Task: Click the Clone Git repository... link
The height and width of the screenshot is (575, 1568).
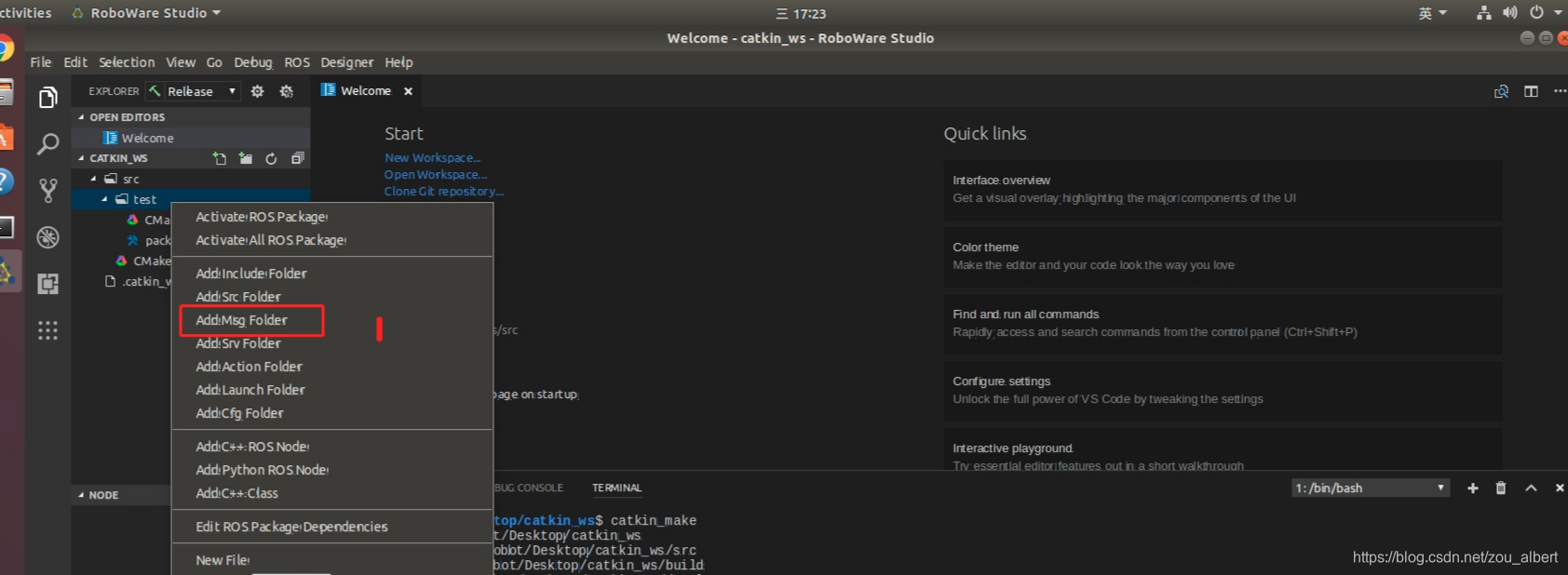Action: point(444,192)
